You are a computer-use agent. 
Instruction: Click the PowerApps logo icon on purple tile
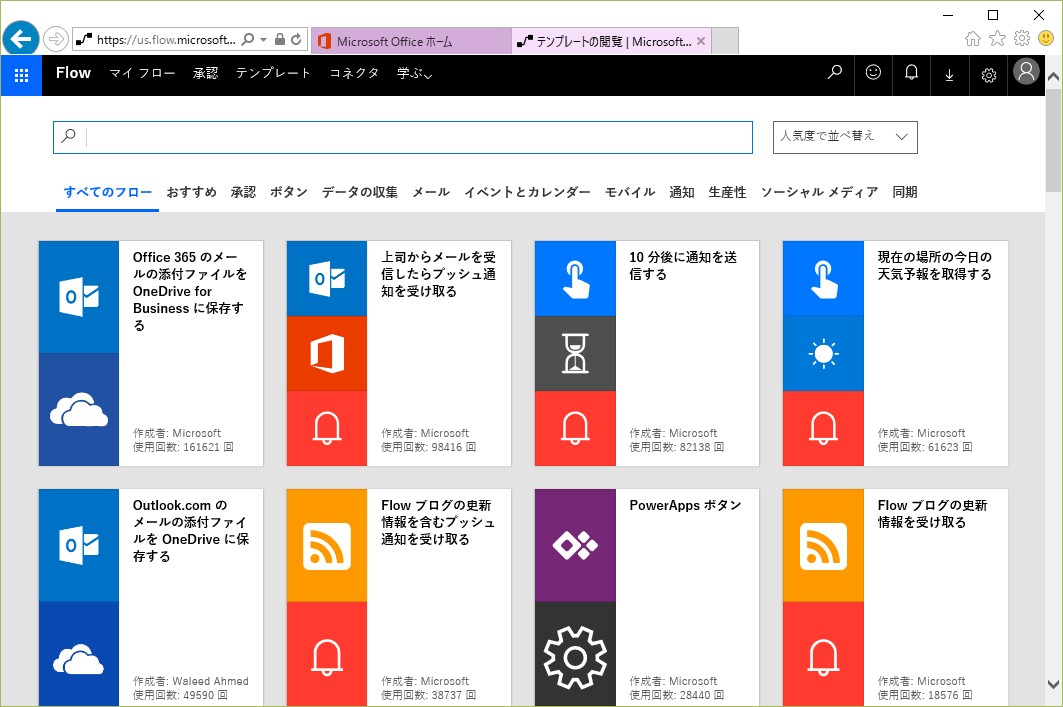pyautogui.click(x=575, y=545)
